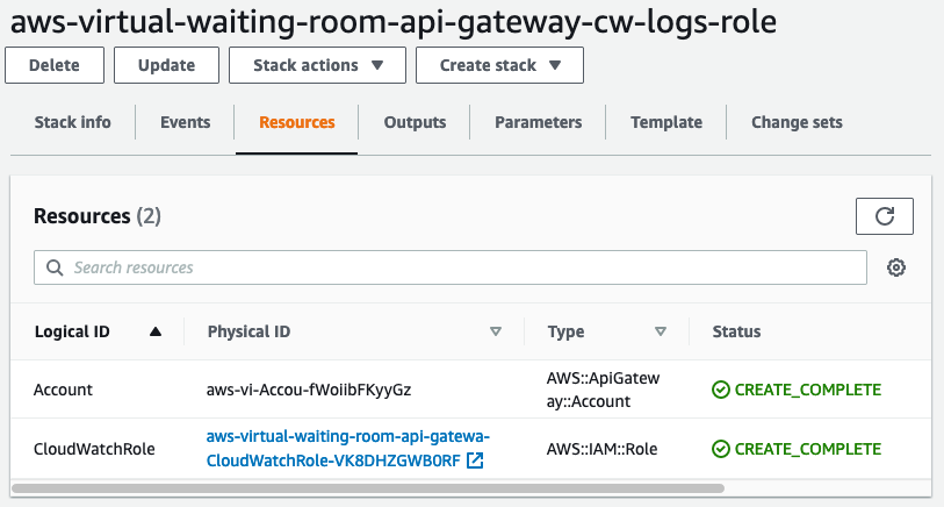Click the Update button
The width and height of the screenshot is (945, 508).
tap(166, 66)
